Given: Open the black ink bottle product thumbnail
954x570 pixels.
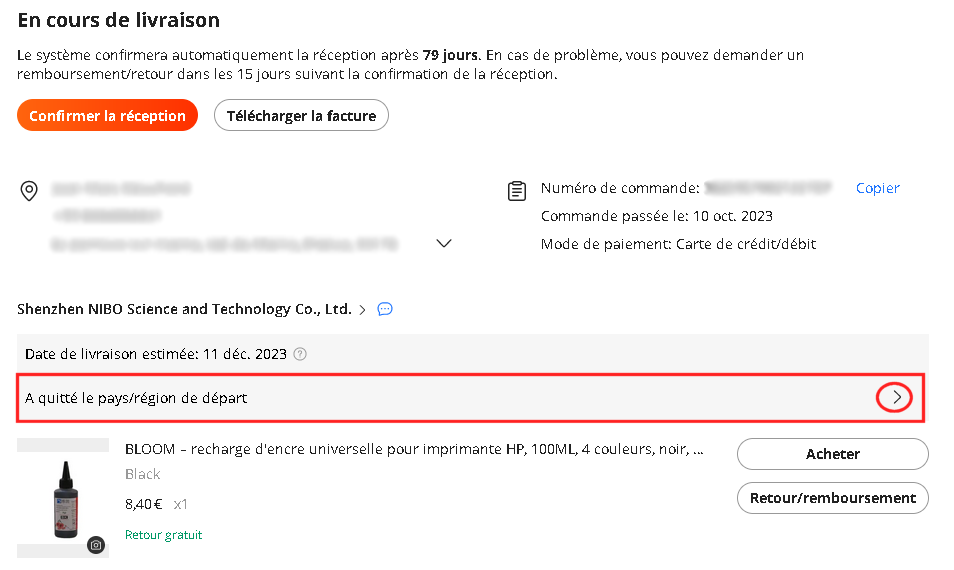Looking at the screenshot, I should [x=63, y=498].
